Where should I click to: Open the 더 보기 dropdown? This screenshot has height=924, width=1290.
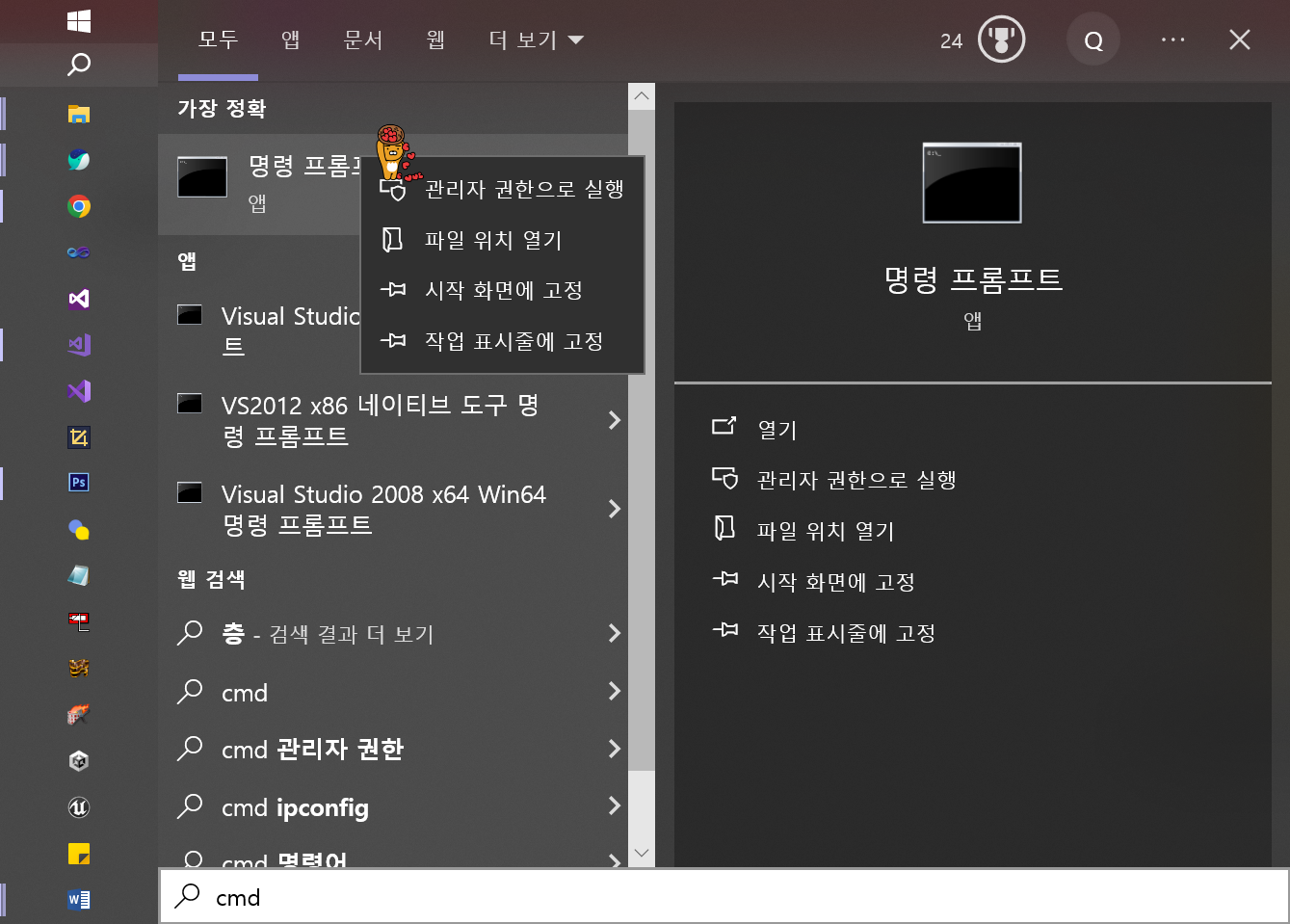tap(537, 40)
